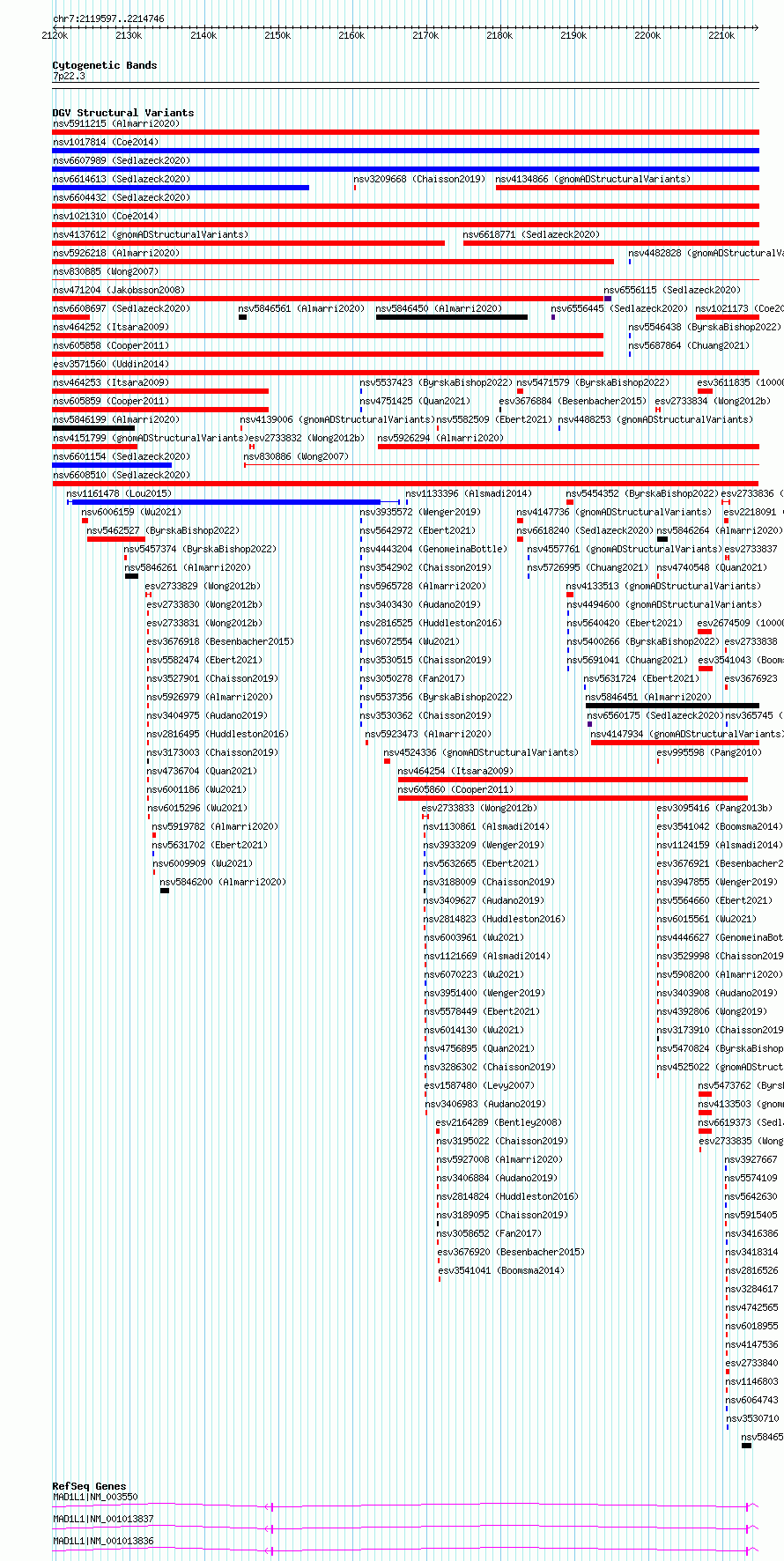Select variant esv995598 (Pang2010)
Image resolution: width=784 pixels, height=1561 pixels.
pyautogui.click(x=709, y=753)
